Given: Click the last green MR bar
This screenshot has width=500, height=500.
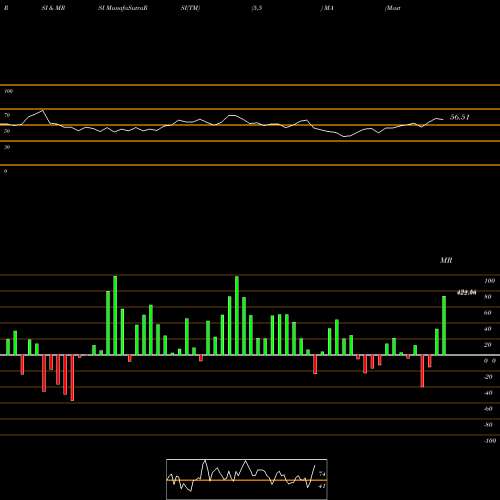Looking at the screenshot, I should click(444, 325).
